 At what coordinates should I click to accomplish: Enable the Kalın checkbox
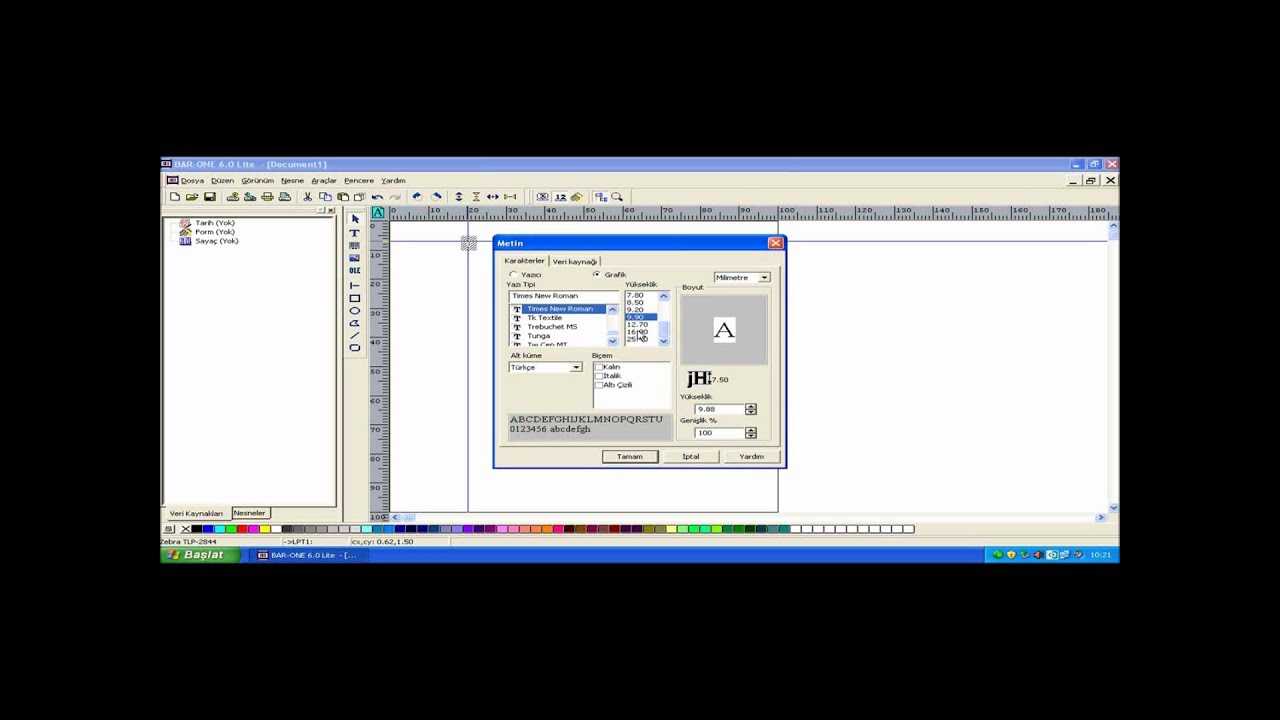pos(599,367)
